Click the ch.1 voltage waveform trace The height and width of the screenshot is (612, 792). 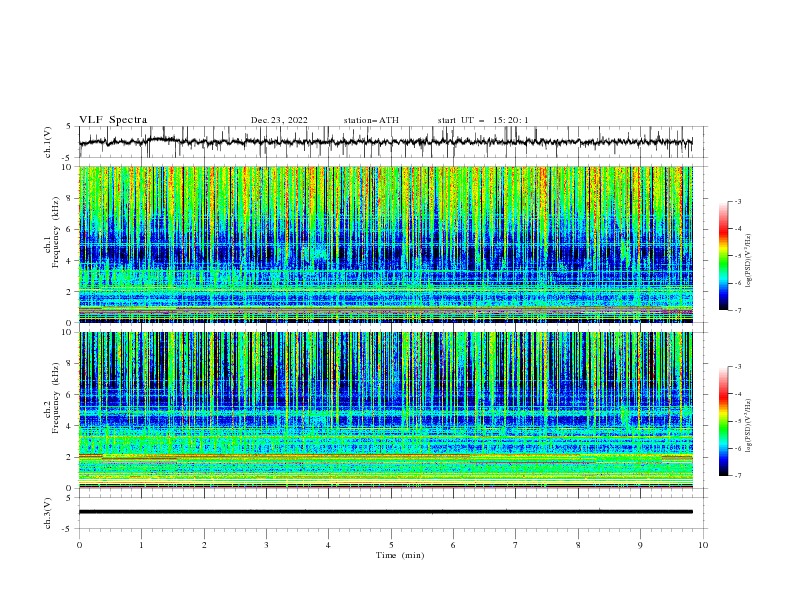[385, 142]
